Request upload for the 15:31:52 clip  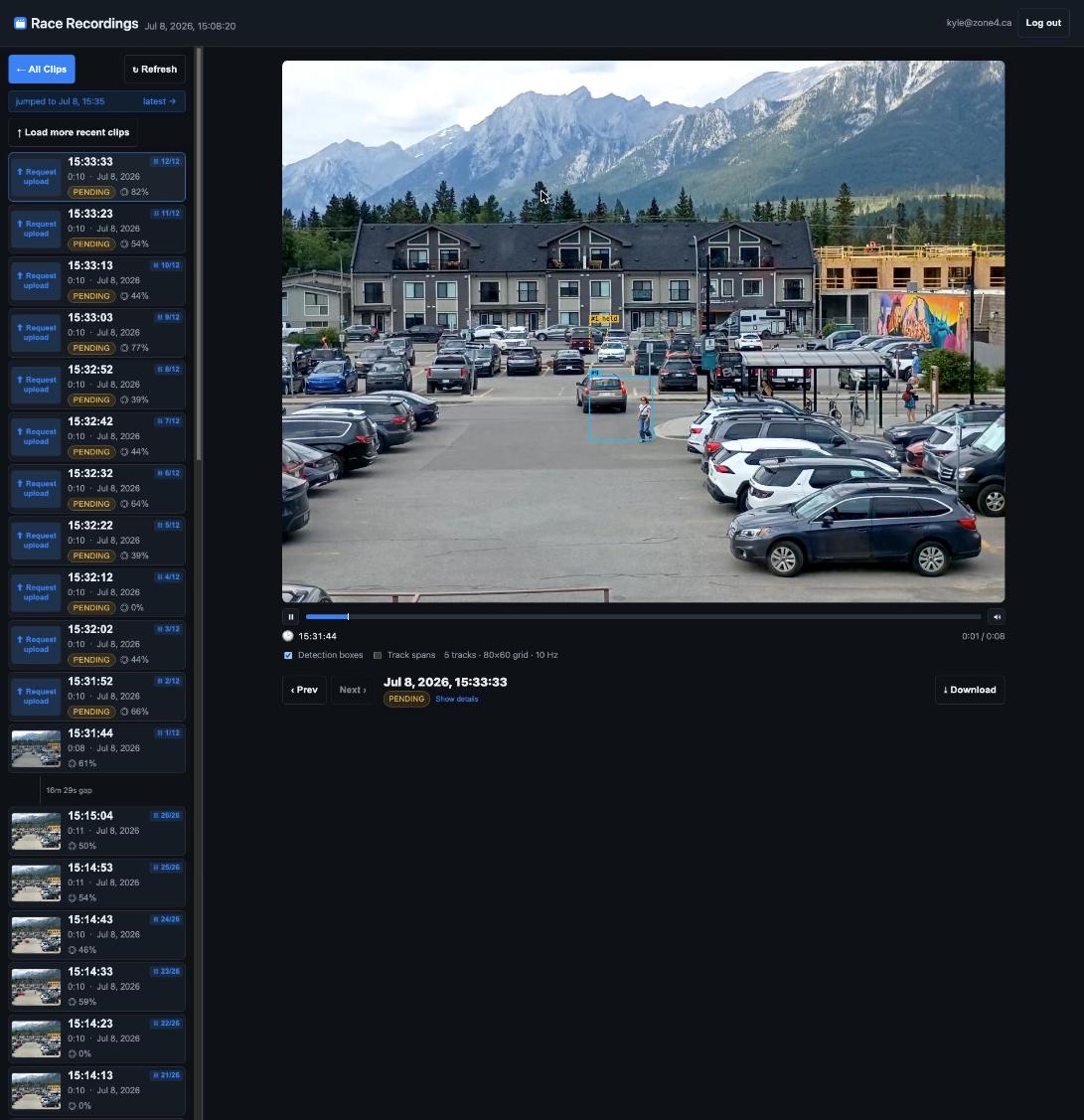37,697
